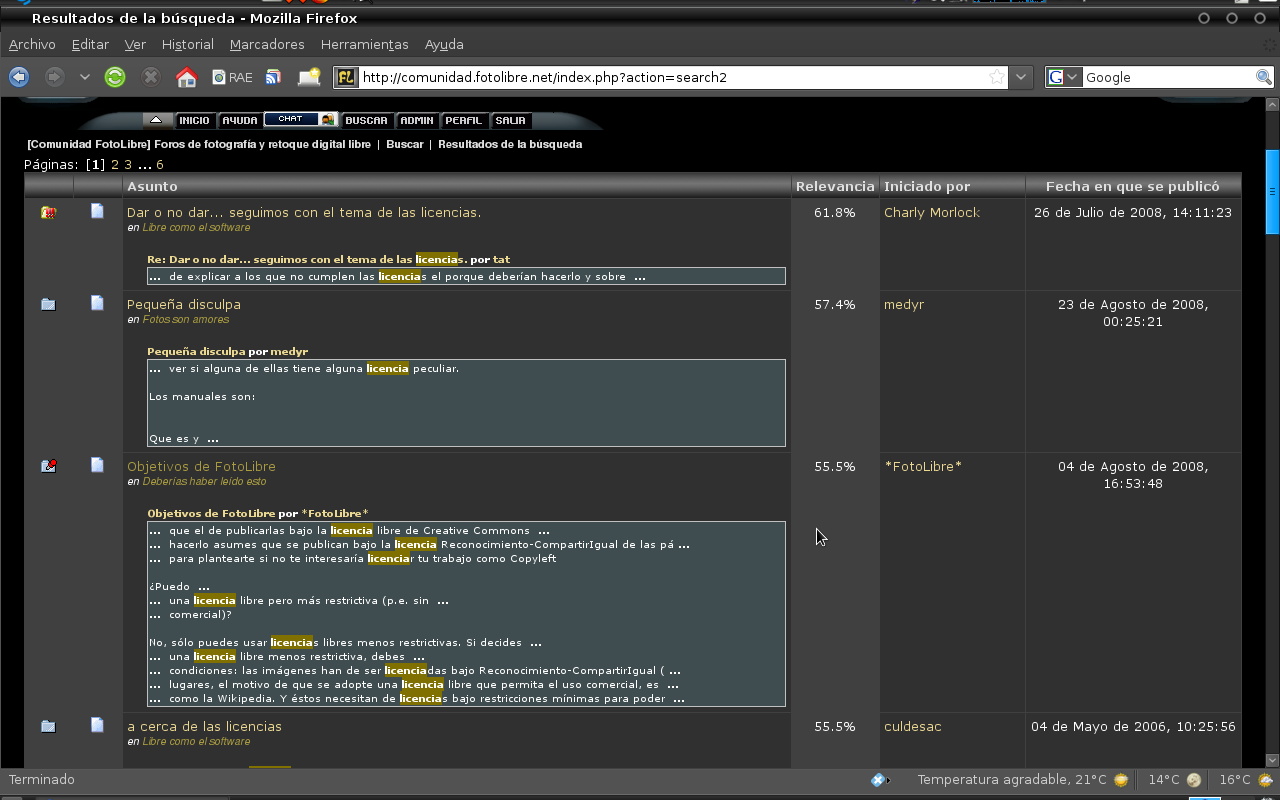Click the message icon of 'Objetivos de FotoLibre' row

(97, 465)
